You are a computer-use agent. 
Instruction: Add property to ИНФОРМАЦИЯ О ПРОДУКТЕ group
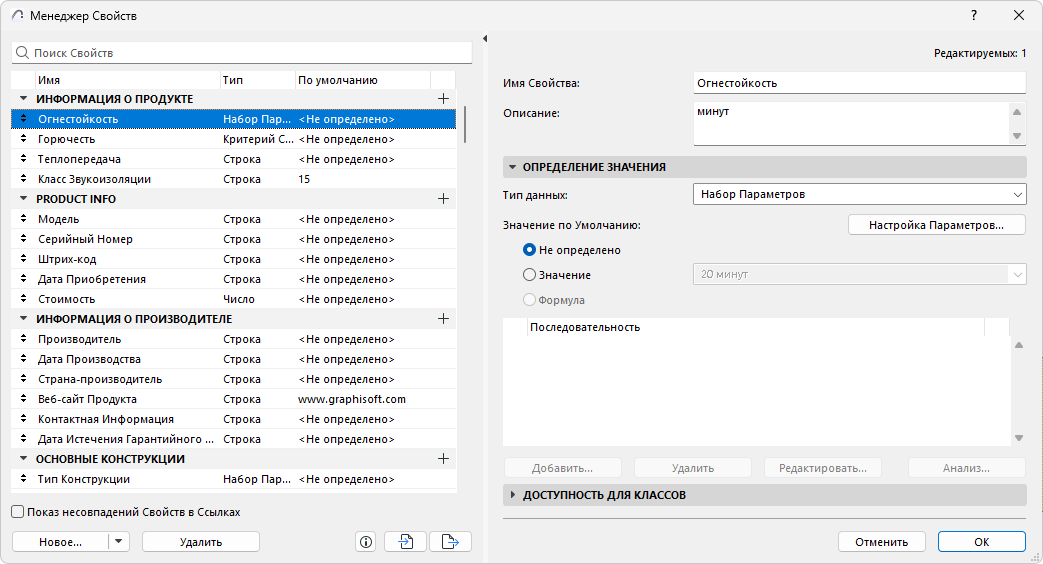click(444, 99)
